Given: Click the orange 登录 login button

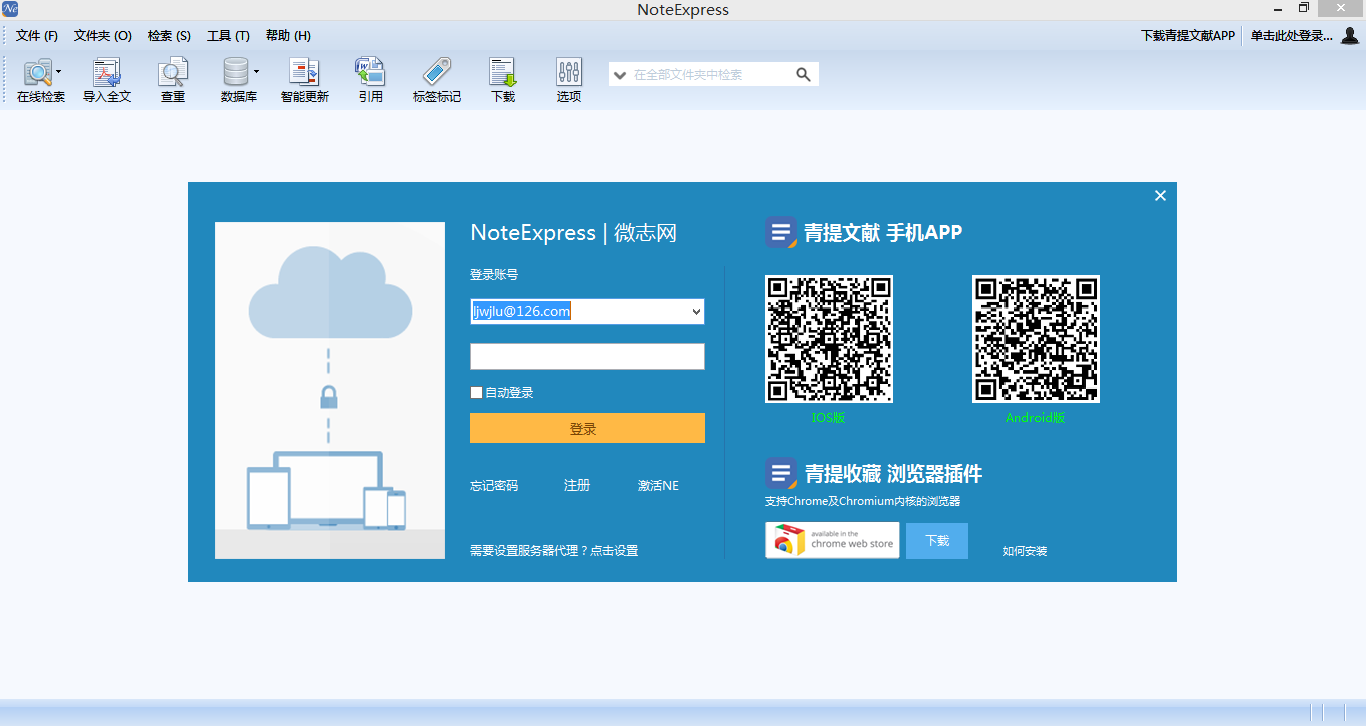Looking at the screenshot, I should (x=587, y=428).
